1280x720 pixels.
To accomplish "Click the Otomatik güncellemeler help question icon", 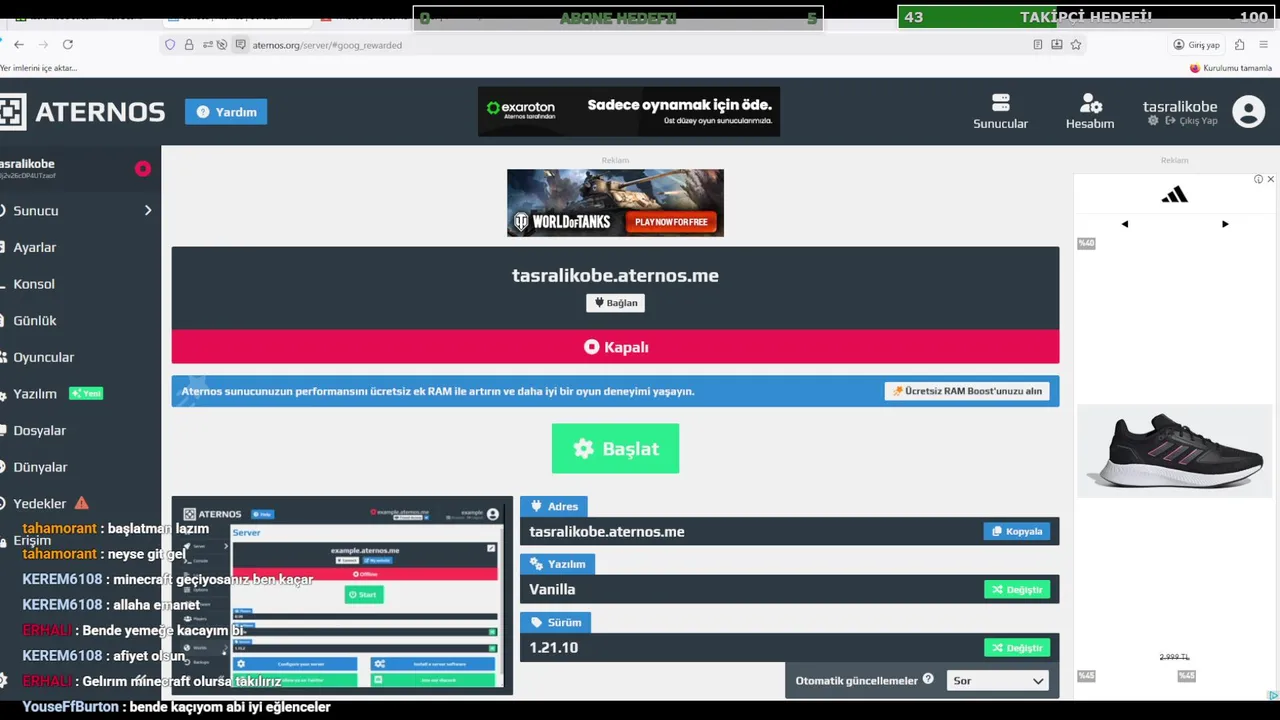I will [x=928, y=680].
